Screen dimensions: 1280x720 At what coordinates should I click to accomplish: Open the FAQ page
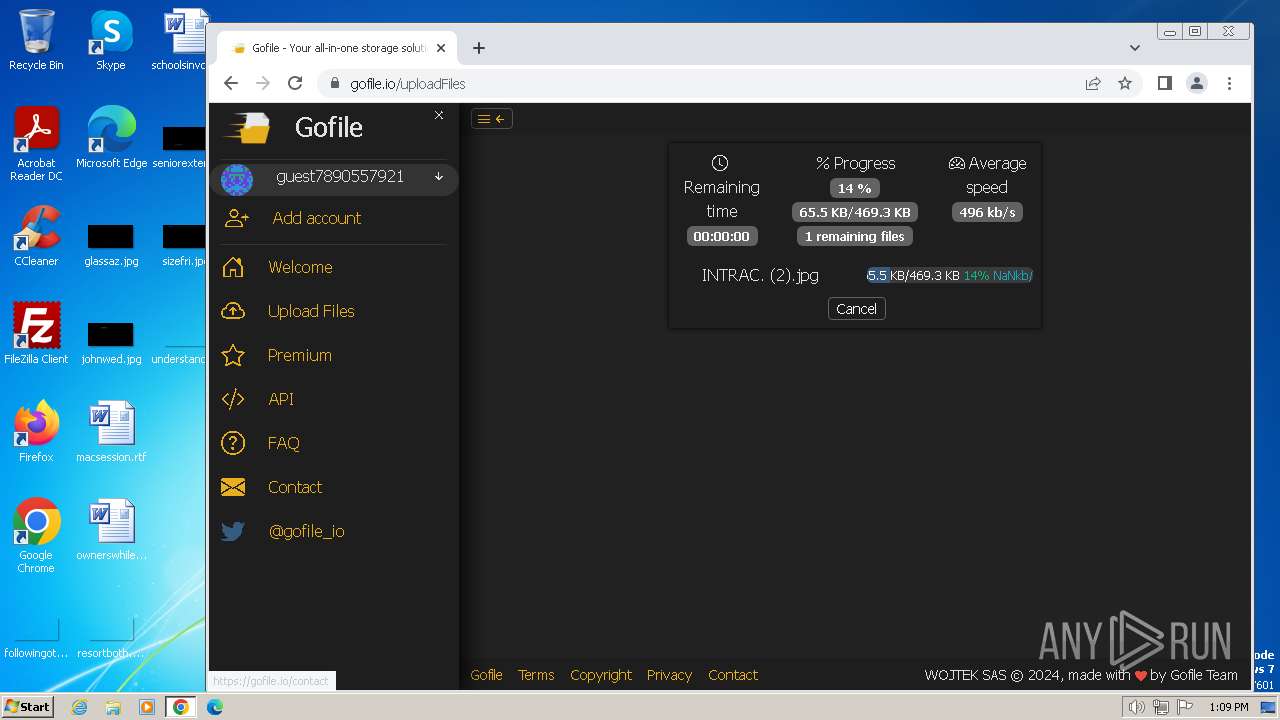283,443
